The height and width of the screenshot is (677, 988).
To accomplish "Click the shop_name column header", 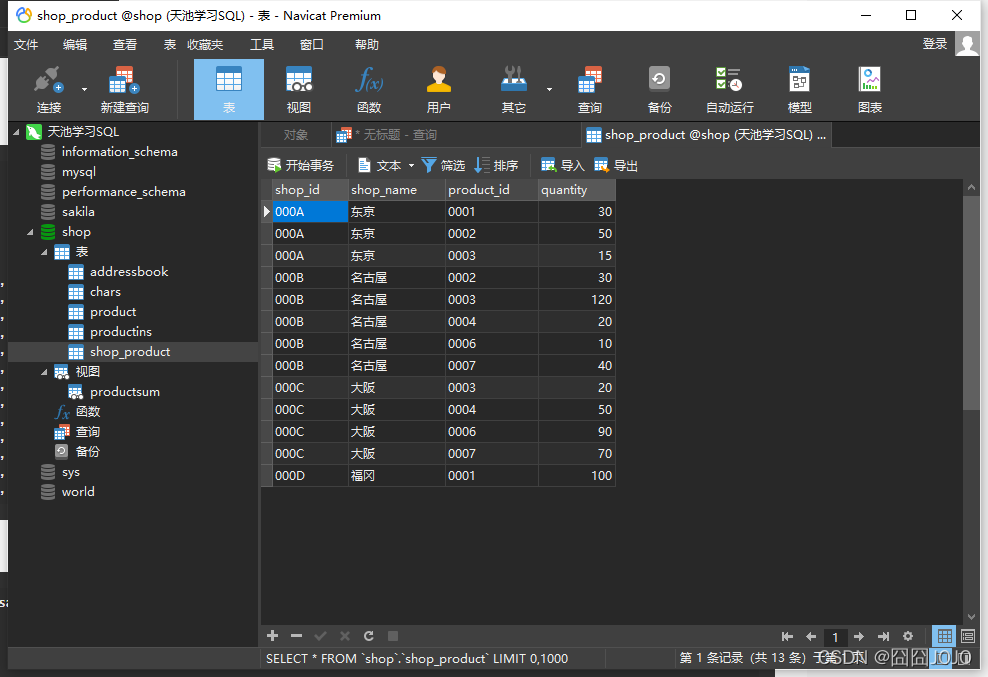I will [396, 190].
